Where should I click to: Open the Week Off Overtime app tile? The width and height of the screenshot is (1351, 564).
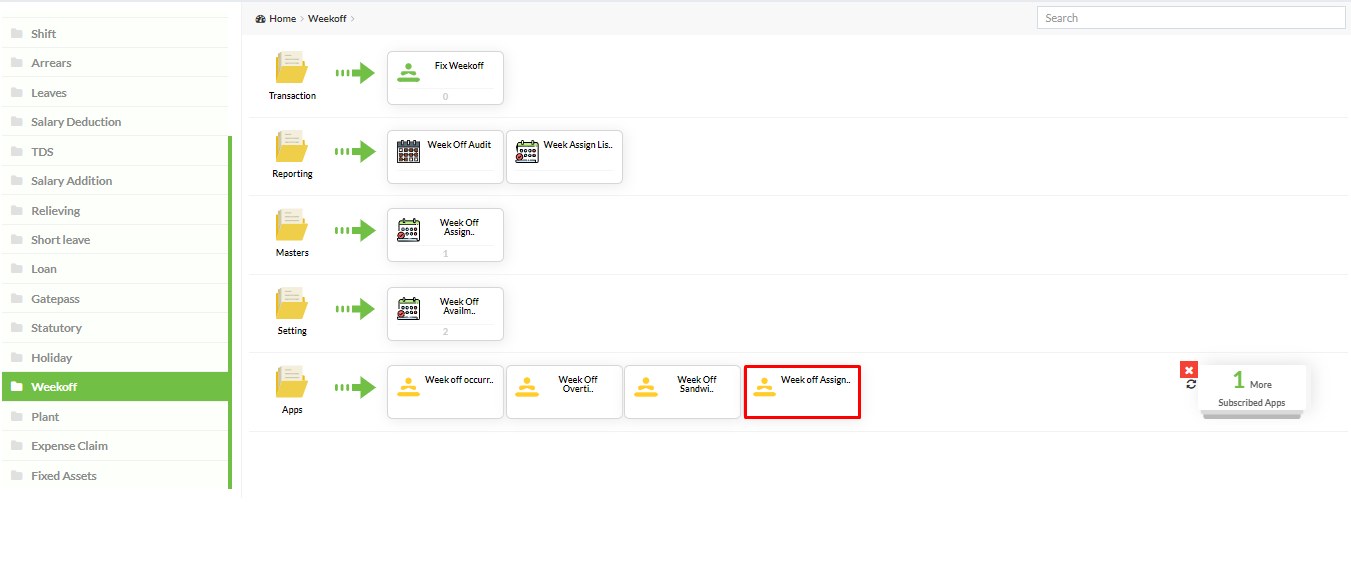tap(564, 392)
